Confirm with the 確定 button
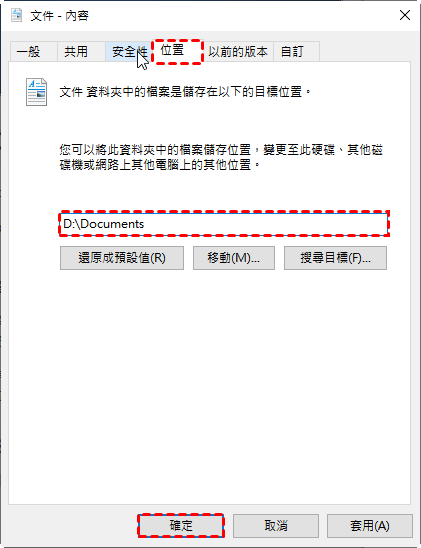This screenshot has height=548, width=421. 181,525
